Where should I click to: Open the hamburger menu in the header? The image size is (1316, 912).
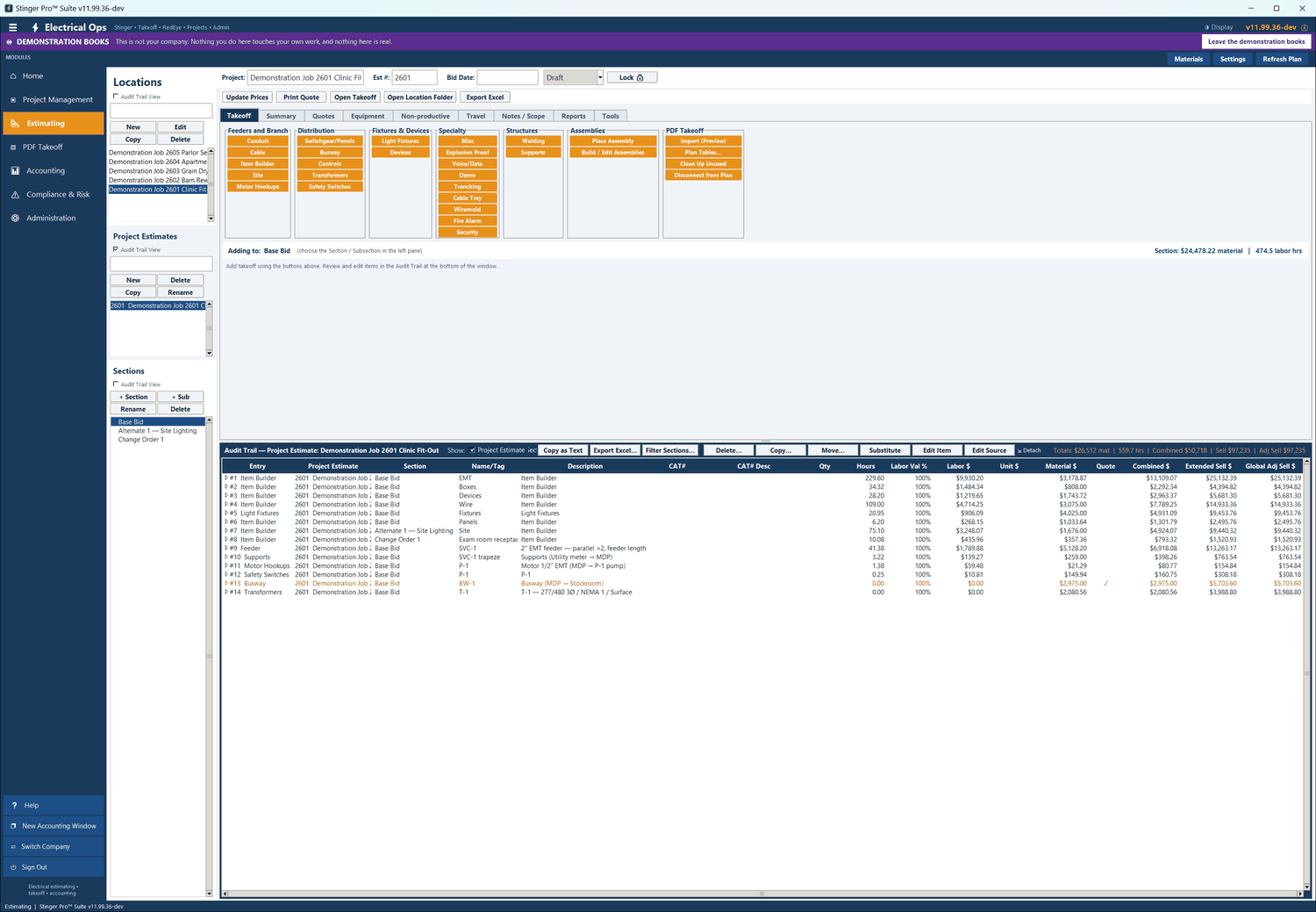12,27
